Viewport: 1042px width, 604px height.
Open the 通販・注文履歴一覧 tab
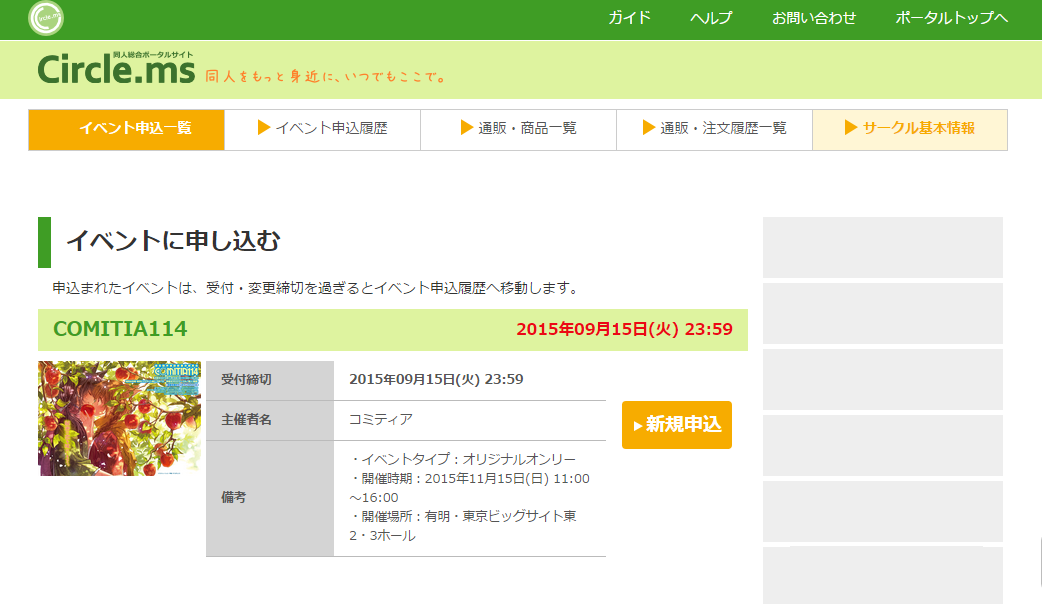coord(714,130)
